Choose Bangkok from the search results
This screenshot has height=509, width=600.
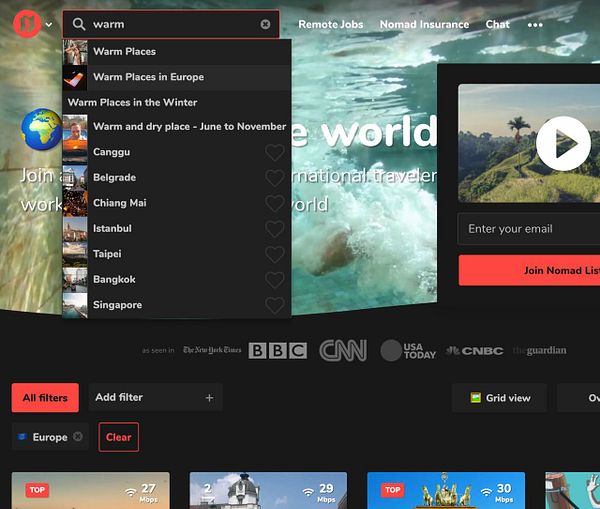point(176,279)
